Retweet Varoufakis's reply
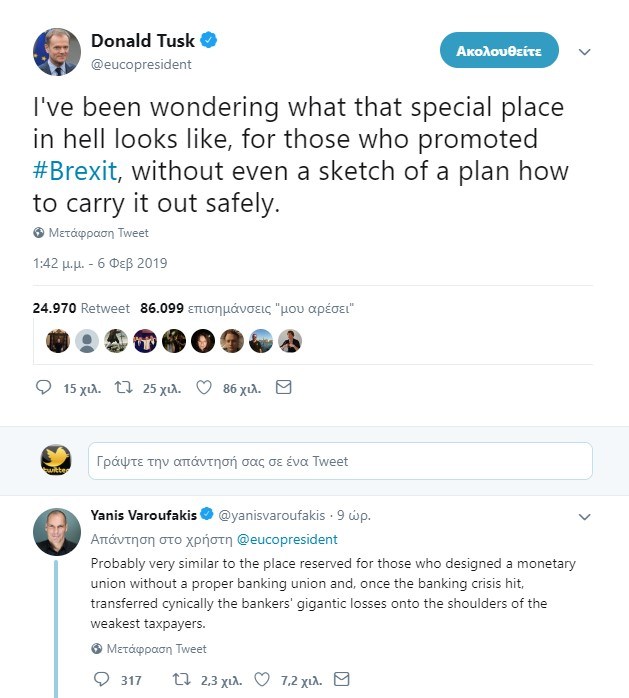Viewport: 629px width, 698px height. (181, 681)
